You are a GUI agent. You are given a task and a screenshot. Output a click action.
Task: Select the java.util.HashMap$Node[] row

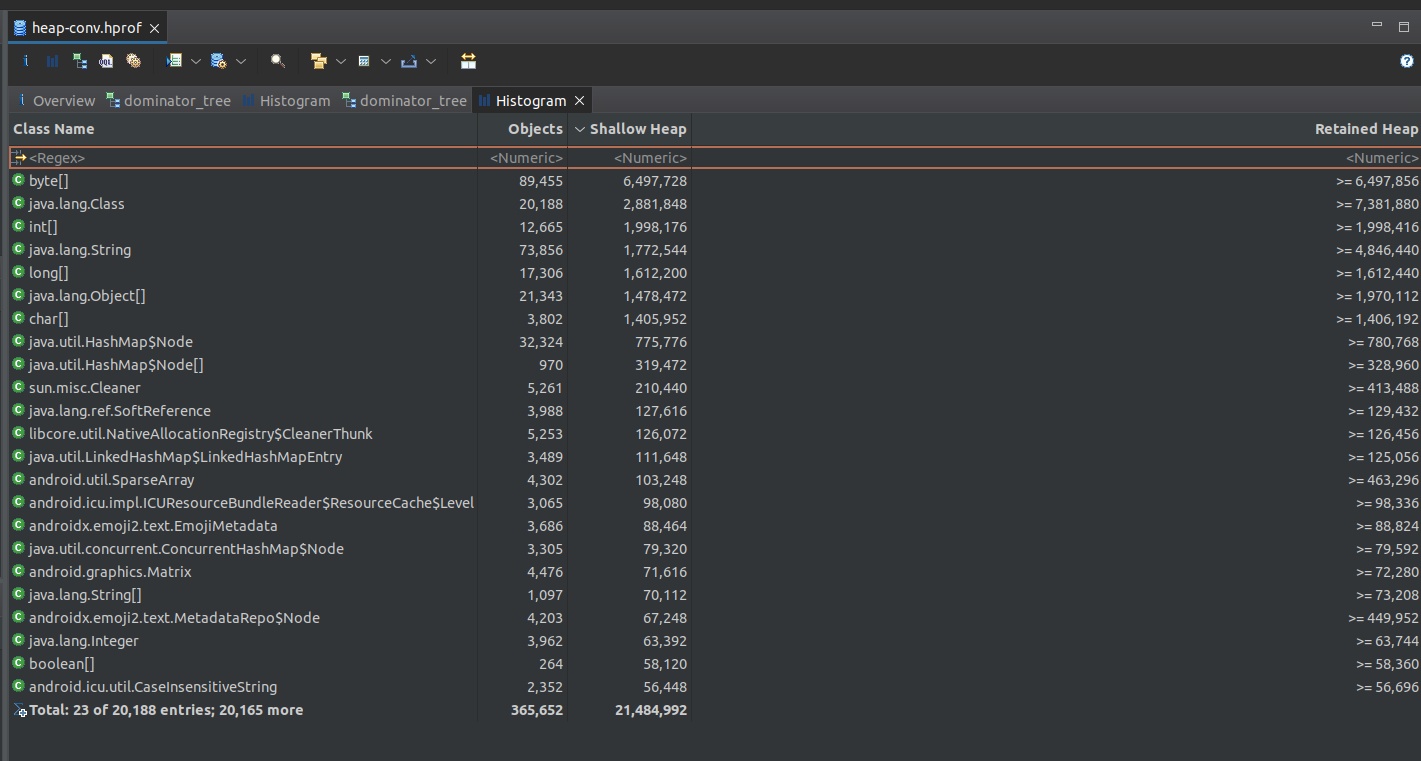tap(715, 365)
